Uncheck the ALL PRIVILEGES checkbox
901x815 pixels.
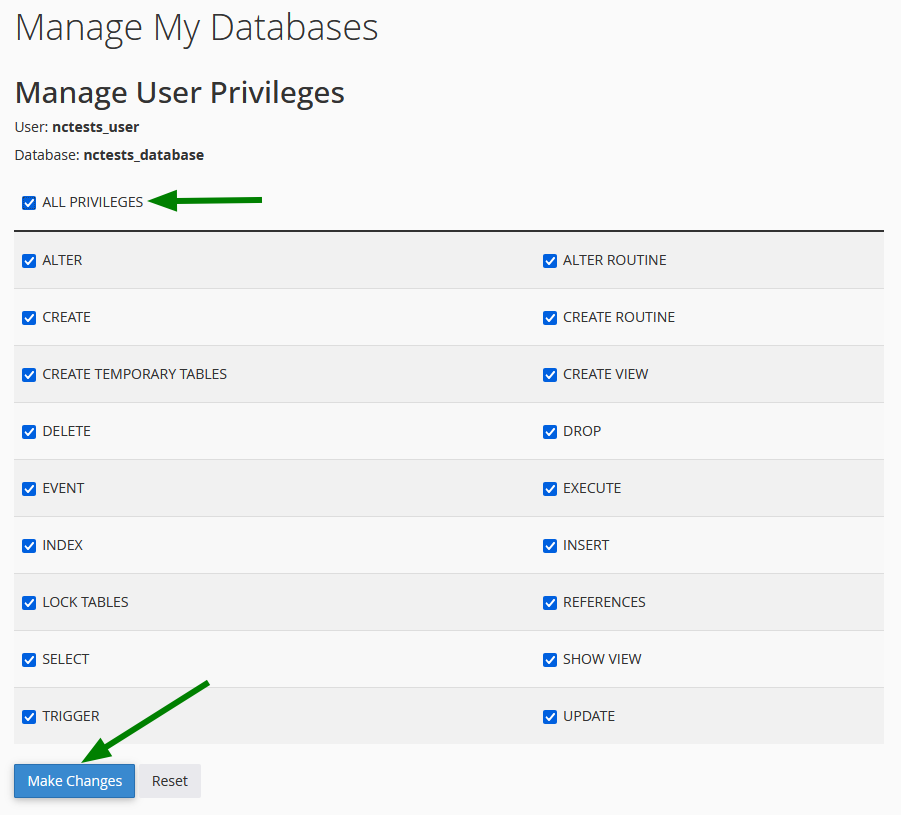click(29, 202)
